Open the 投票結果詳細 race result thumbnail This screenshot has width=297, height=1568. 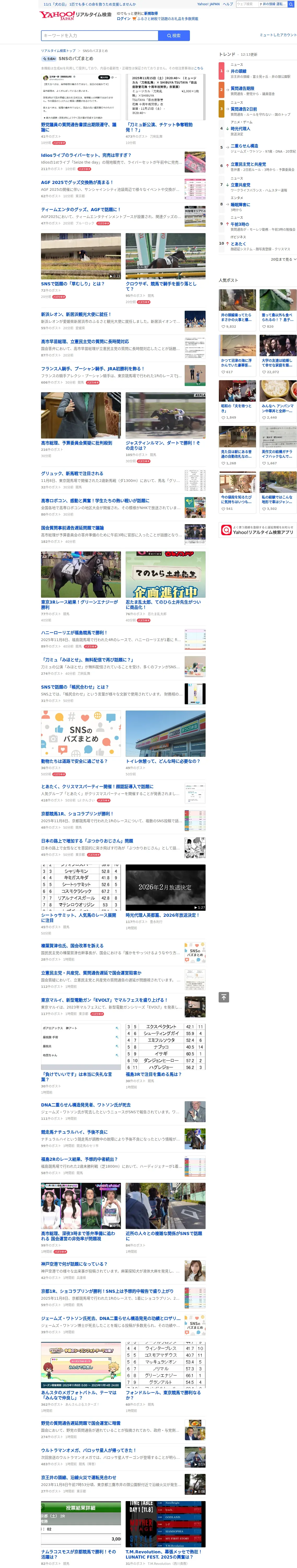tap(81, 1524)
